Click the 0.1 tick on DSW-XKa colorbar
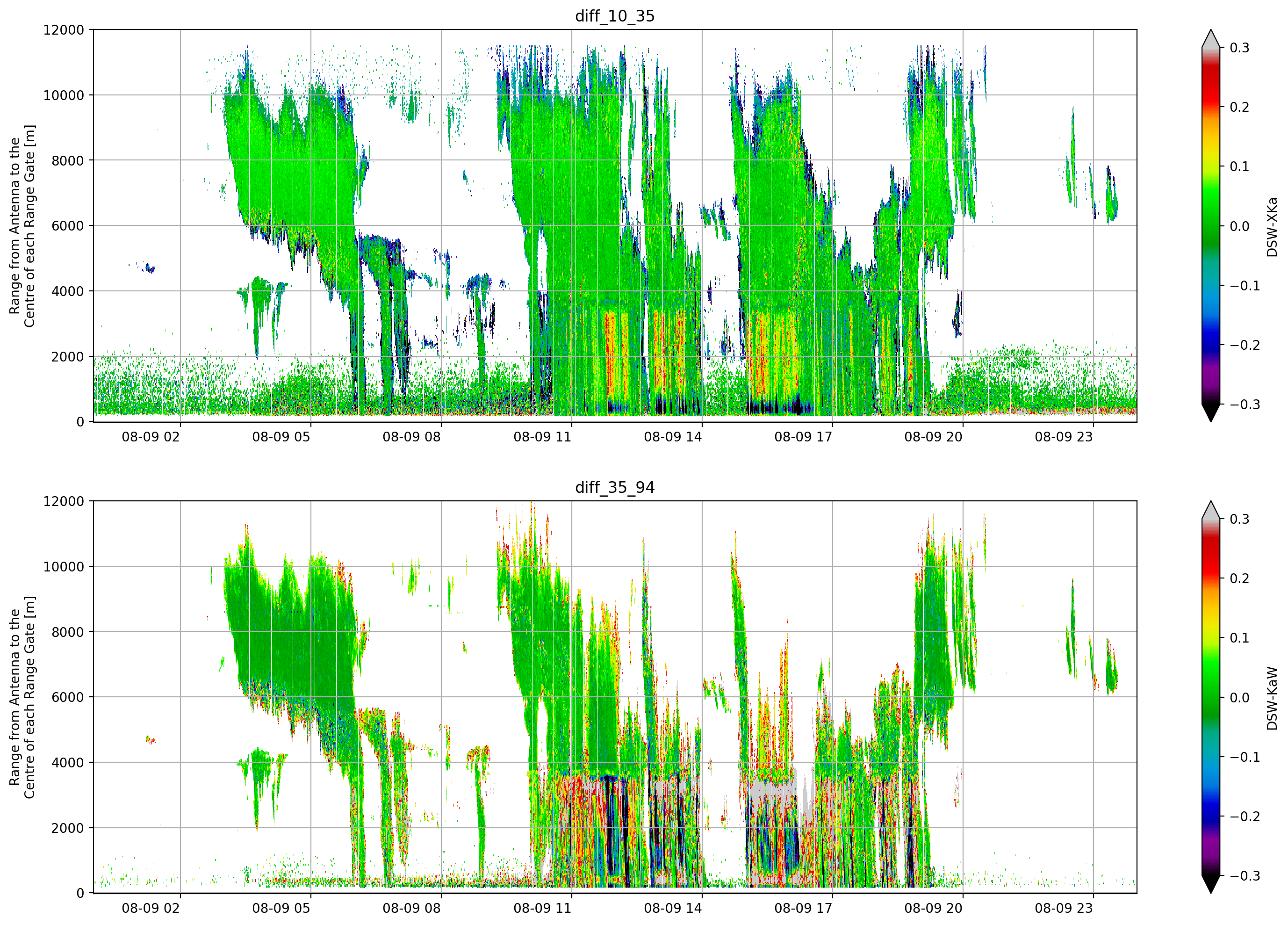Viewport: 1288px width, 925px height. tap(1240, 167)
